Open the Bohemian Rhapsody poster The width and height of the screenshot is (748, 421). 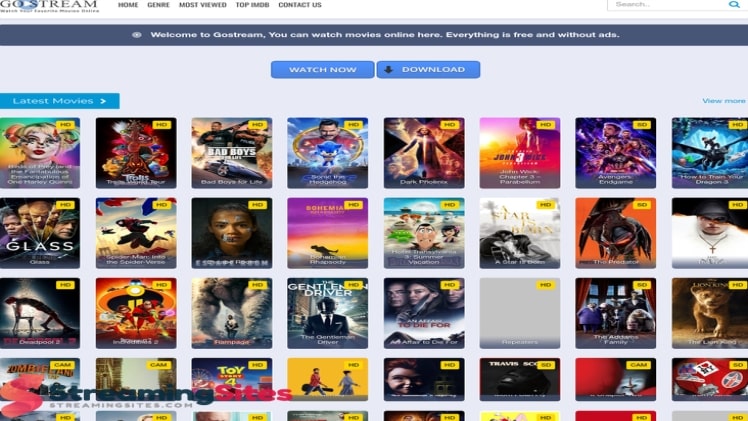click(328, 233)
